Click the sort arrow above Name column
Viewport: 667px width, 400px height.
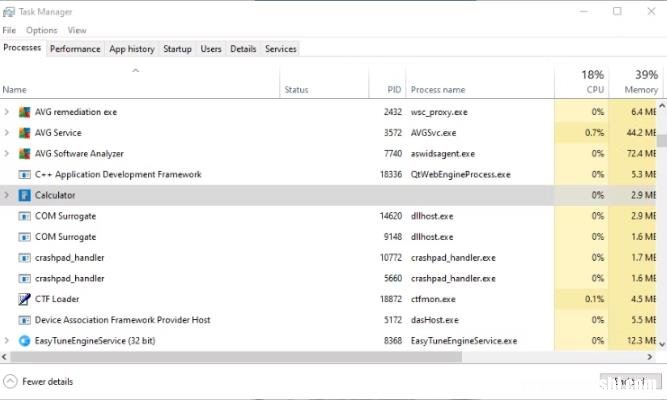click(x=136, y=70)
